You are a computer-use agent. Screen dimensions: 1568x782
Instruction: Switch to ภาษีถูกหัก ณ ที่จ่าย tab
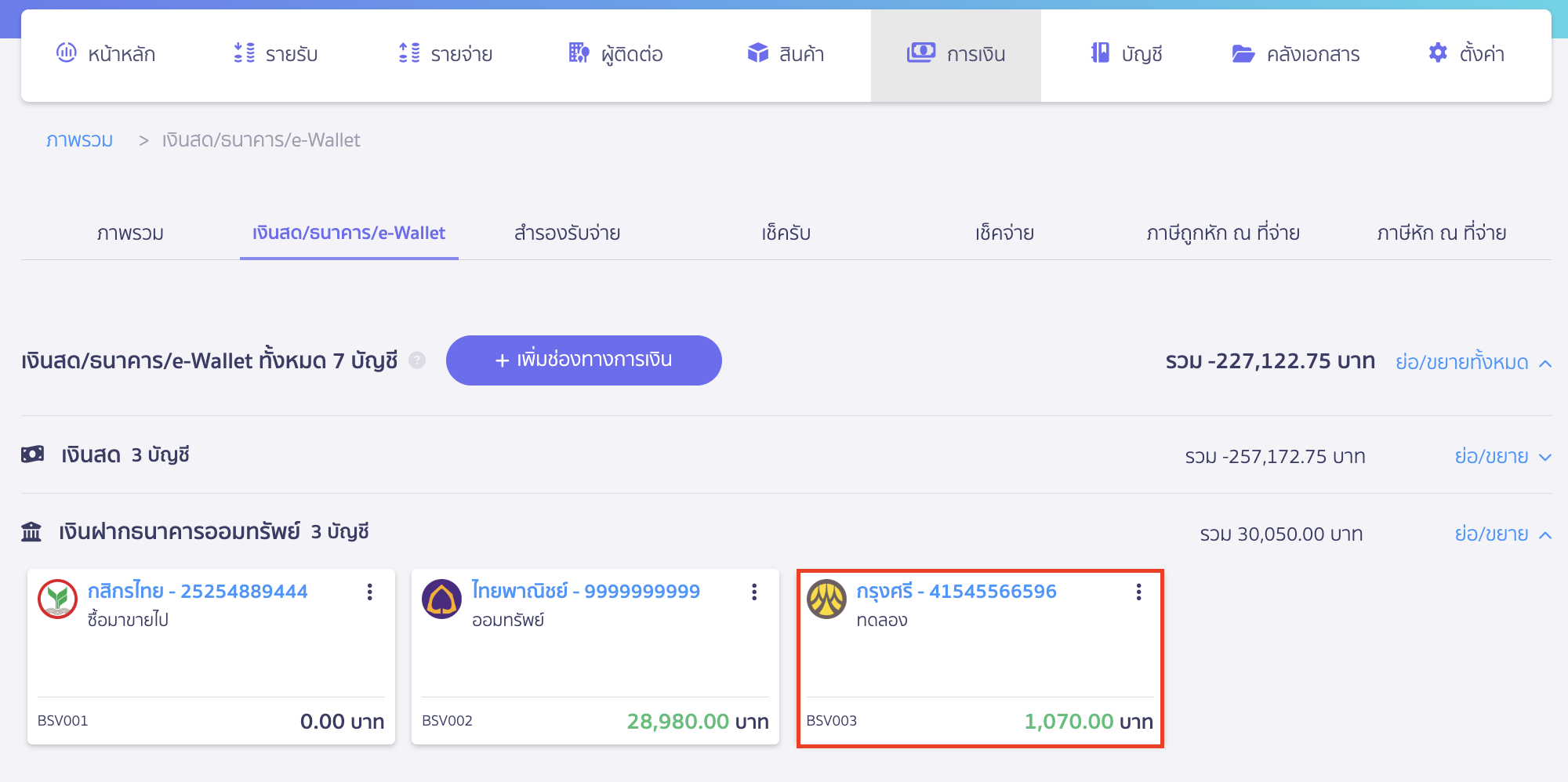[1222, 234]
